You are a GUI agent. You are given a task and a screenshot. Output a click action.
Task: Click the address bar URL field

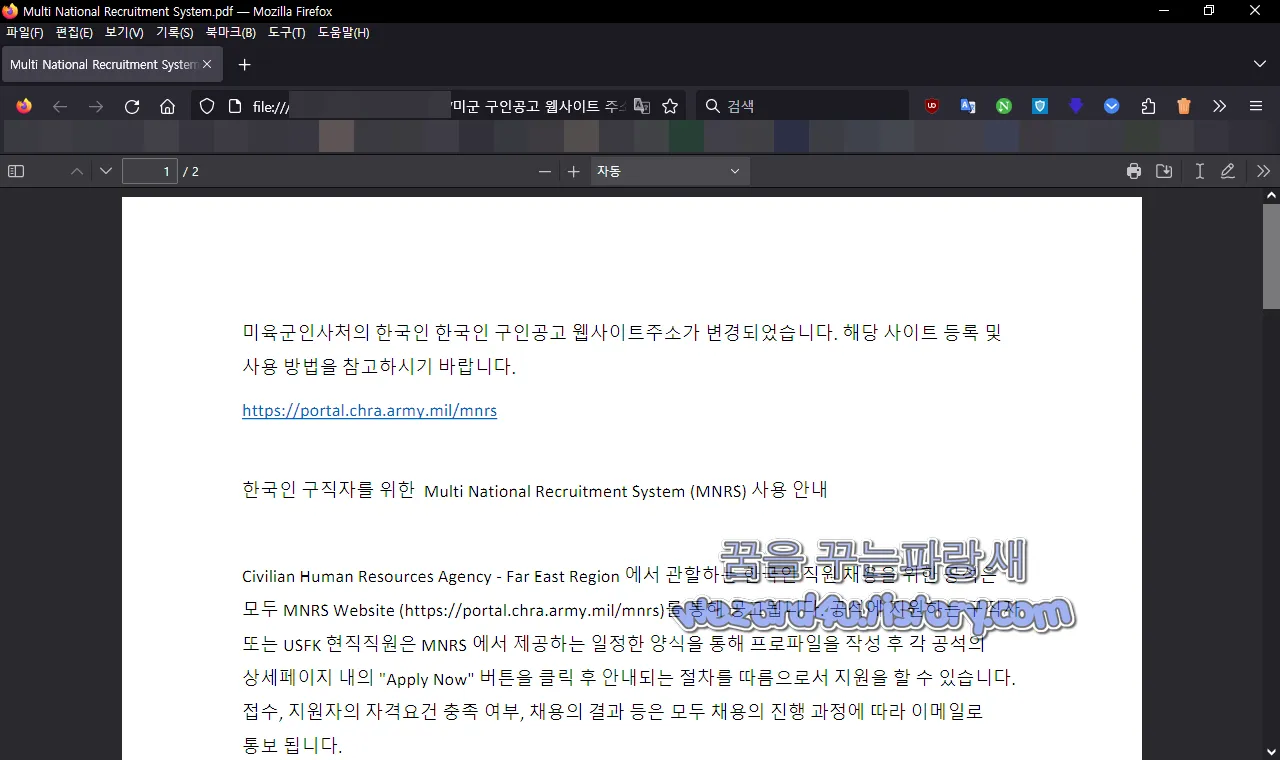tap(440, 106)
